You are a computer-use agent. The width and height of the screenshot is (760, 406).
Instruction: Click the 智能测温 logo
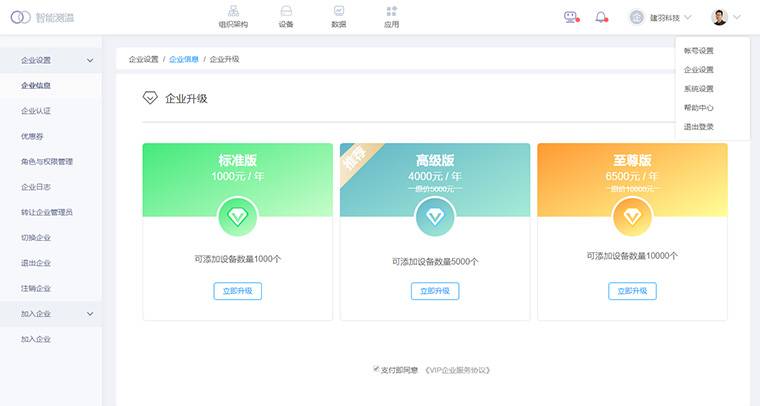pos(43,17)
